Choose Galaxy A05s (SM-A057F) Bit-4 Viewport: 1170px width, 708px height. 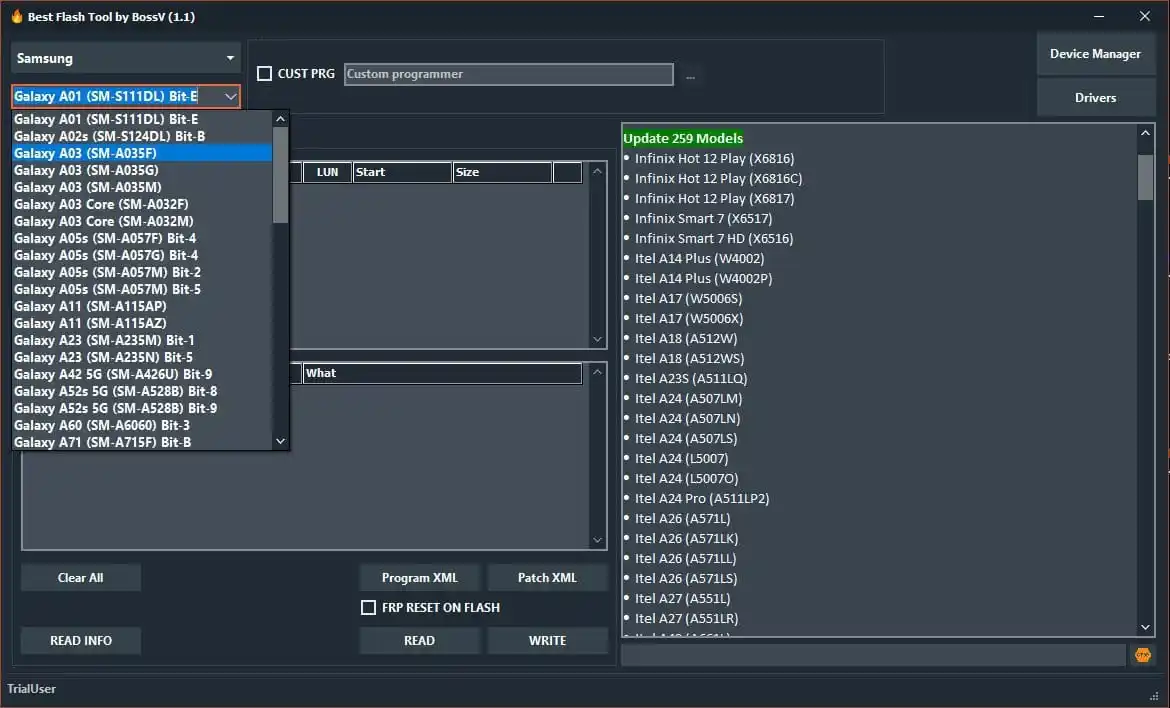pyautogui.click(x=142, y=239)
